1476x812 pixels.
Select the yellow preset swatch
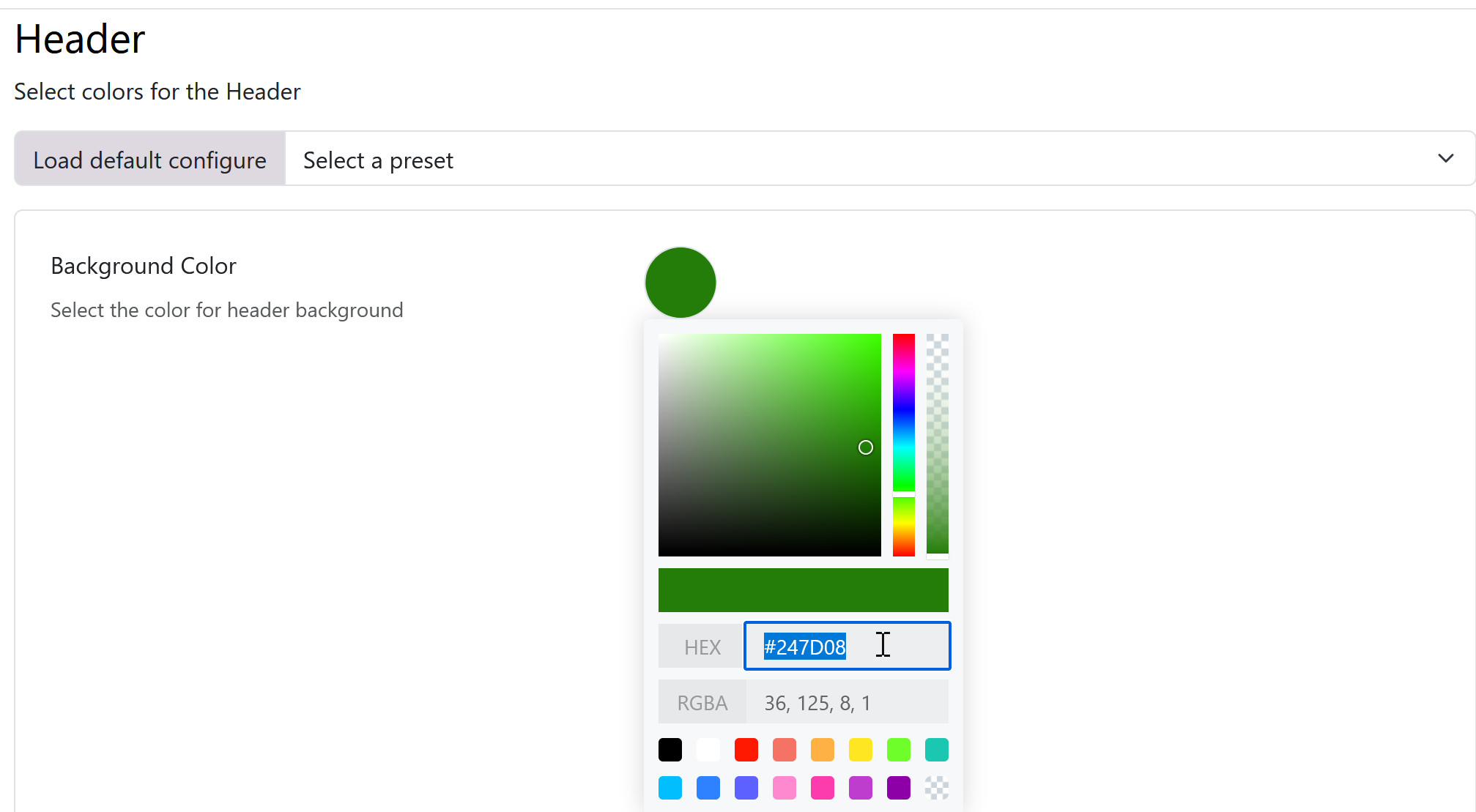[860, 750]
